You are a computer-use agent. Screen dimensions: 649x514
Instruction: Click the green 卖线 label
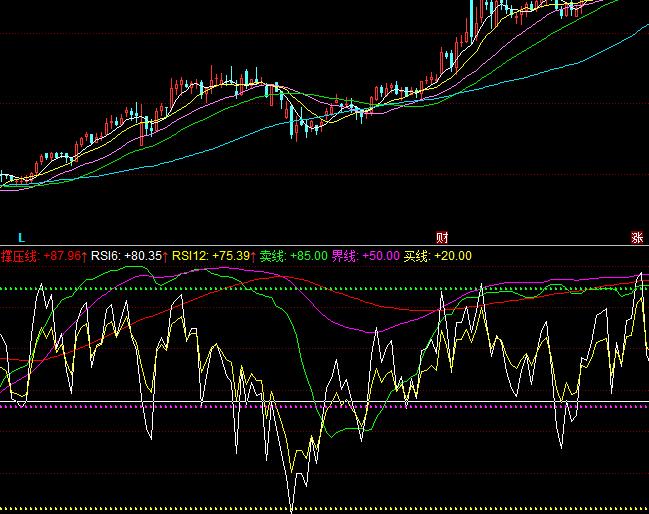coord(272,256)
